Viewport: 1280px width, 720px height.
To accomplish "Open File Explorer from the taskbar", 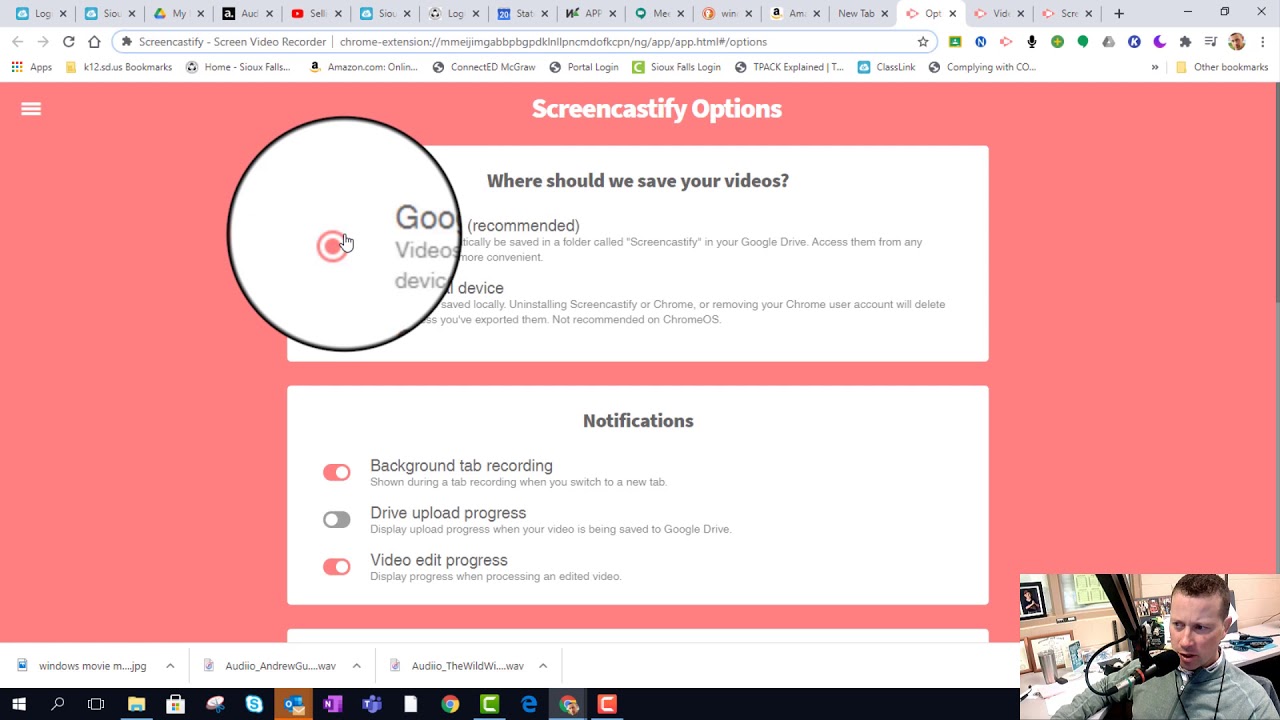I will coord(136,705).
